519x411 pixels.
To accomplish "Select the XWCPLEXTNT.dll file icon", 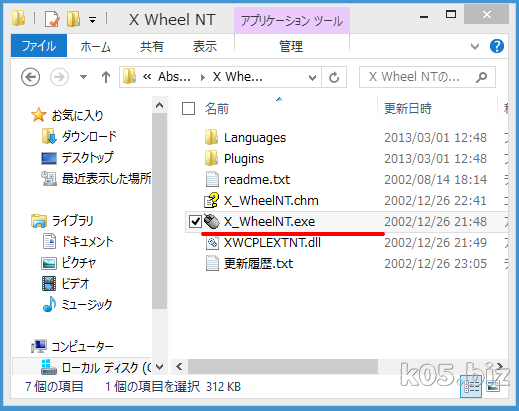I will [x=212, y=242].
